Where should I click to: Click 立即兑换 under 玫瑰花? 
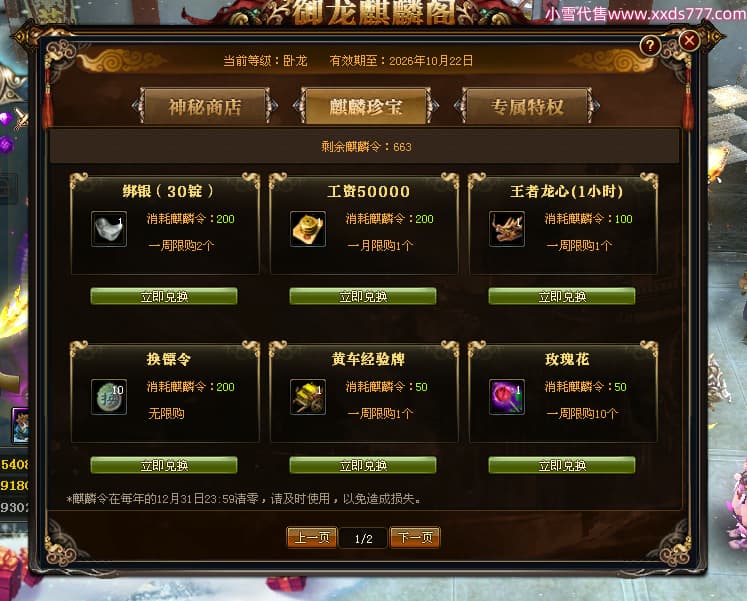click(562, 465)
